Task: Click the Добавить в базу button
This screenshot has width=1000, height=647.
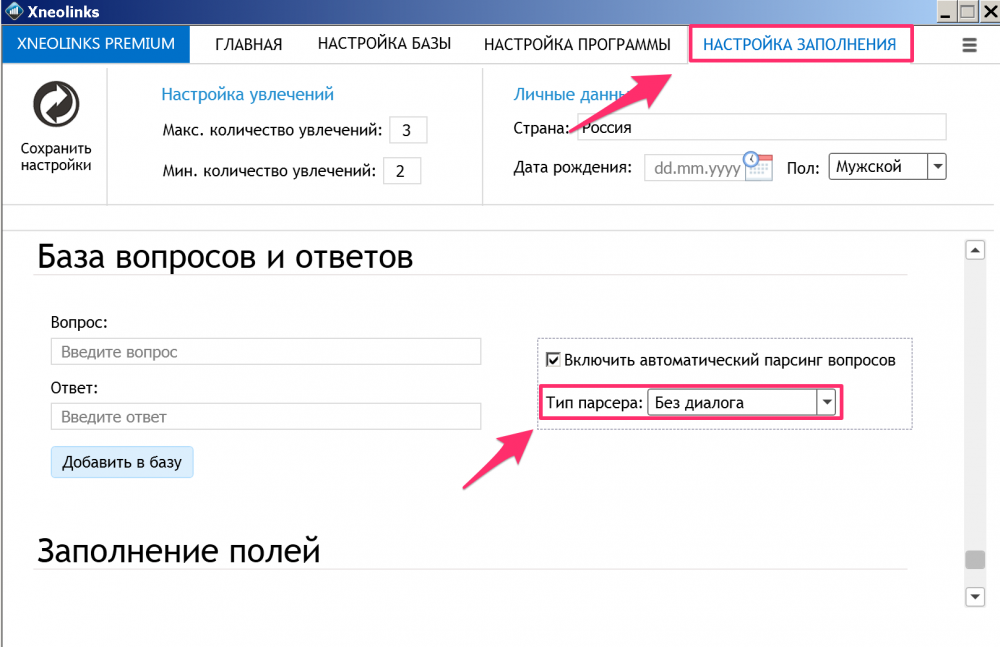Action: (122, 462)
